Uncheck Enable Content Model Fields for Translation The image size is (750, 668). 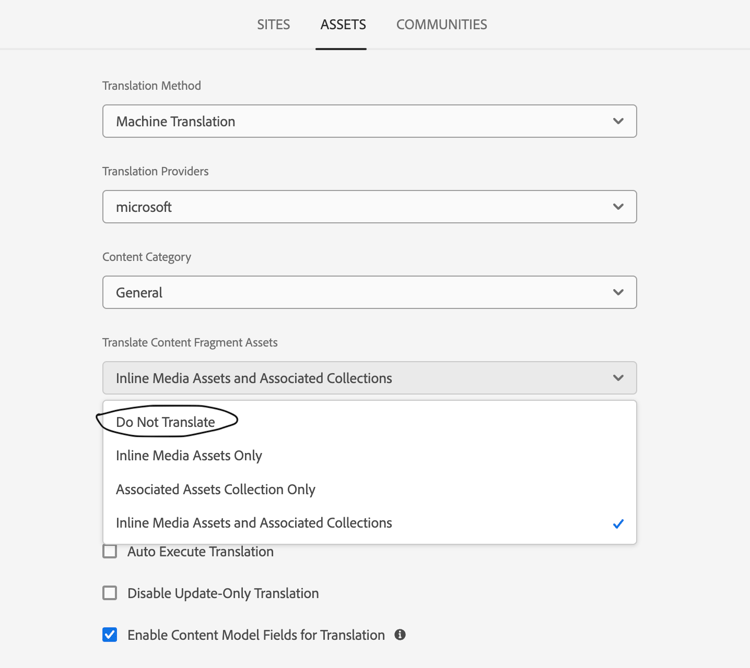tap(110, 635)
